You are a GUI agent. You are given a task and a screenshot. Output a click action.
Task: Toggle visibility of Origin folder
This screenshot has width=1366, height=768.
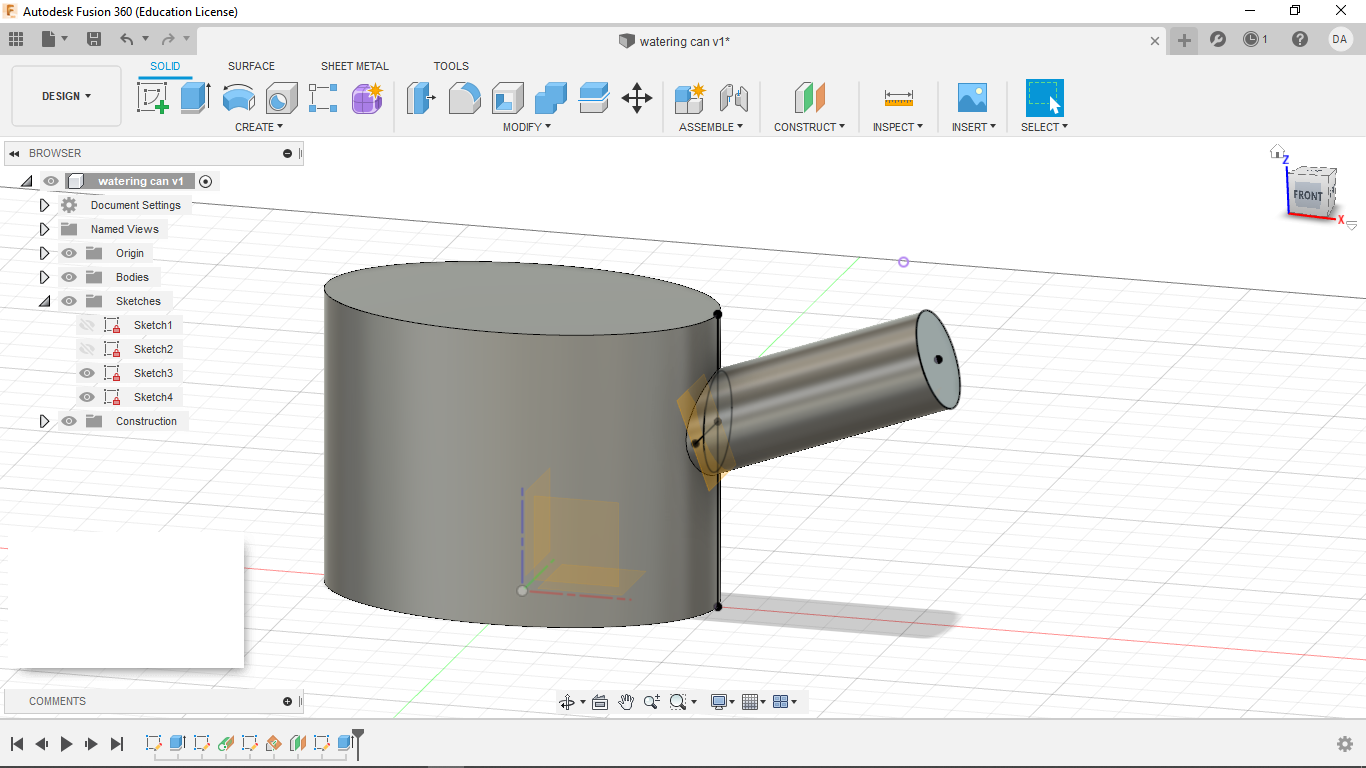tap(69, 253)
